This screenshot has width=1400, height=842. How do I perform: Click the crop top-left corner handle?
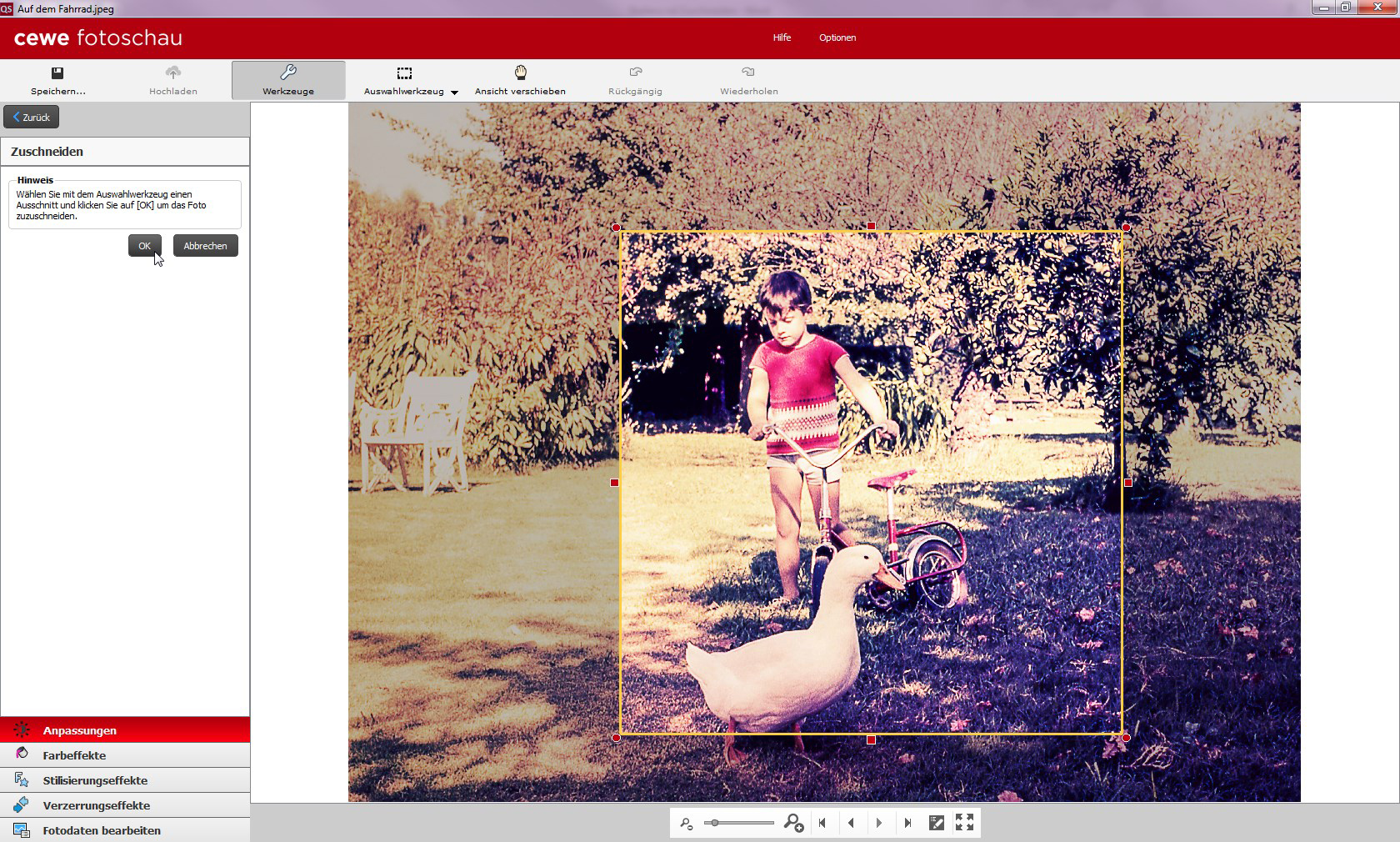[616, 228]
